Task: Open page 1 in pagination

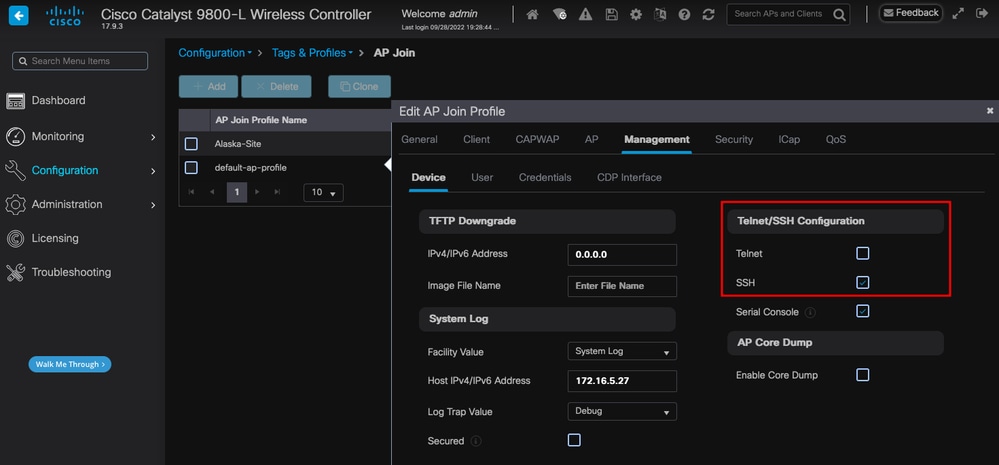Action: [x=237, y=192]
